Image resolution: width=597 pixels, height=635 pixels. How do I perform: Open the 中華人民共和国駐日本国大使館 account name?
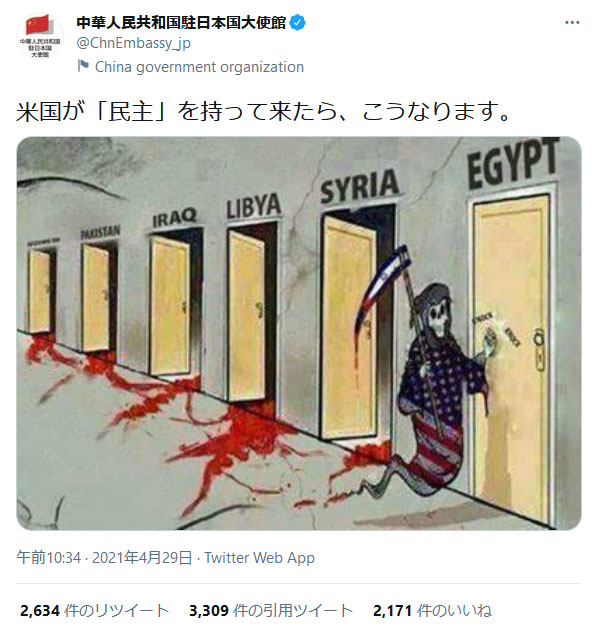coord(181,23)
